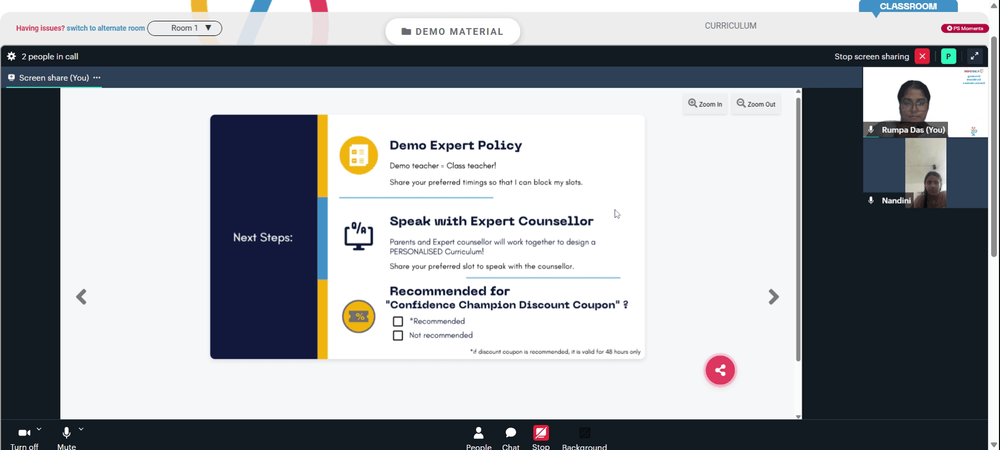Select the Screen share (You) tab
Image resolution: width=1000 pixels, height=450 pixels.
(x=54, y=78)
